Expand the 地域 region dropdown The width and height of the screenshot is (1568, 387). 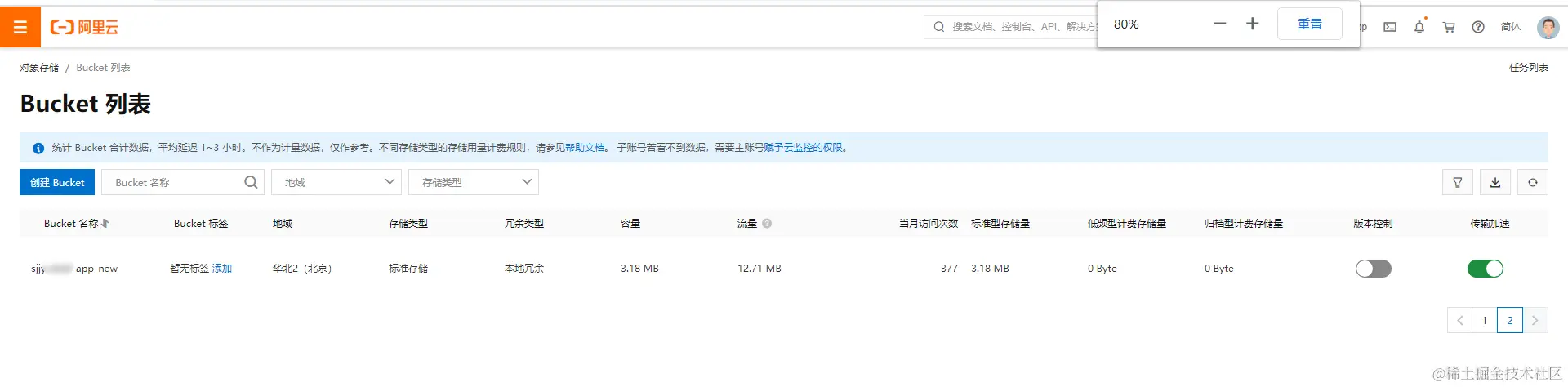[336, 182]
